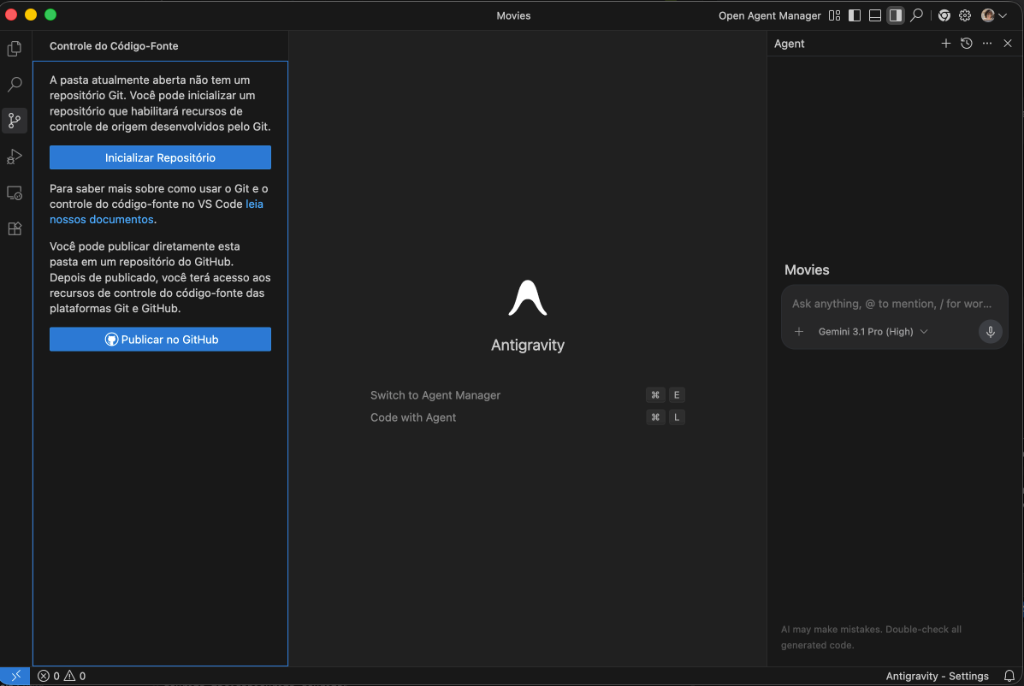Add context with the plus in the chat box
1024x686 pixels.
coord(799,332)
